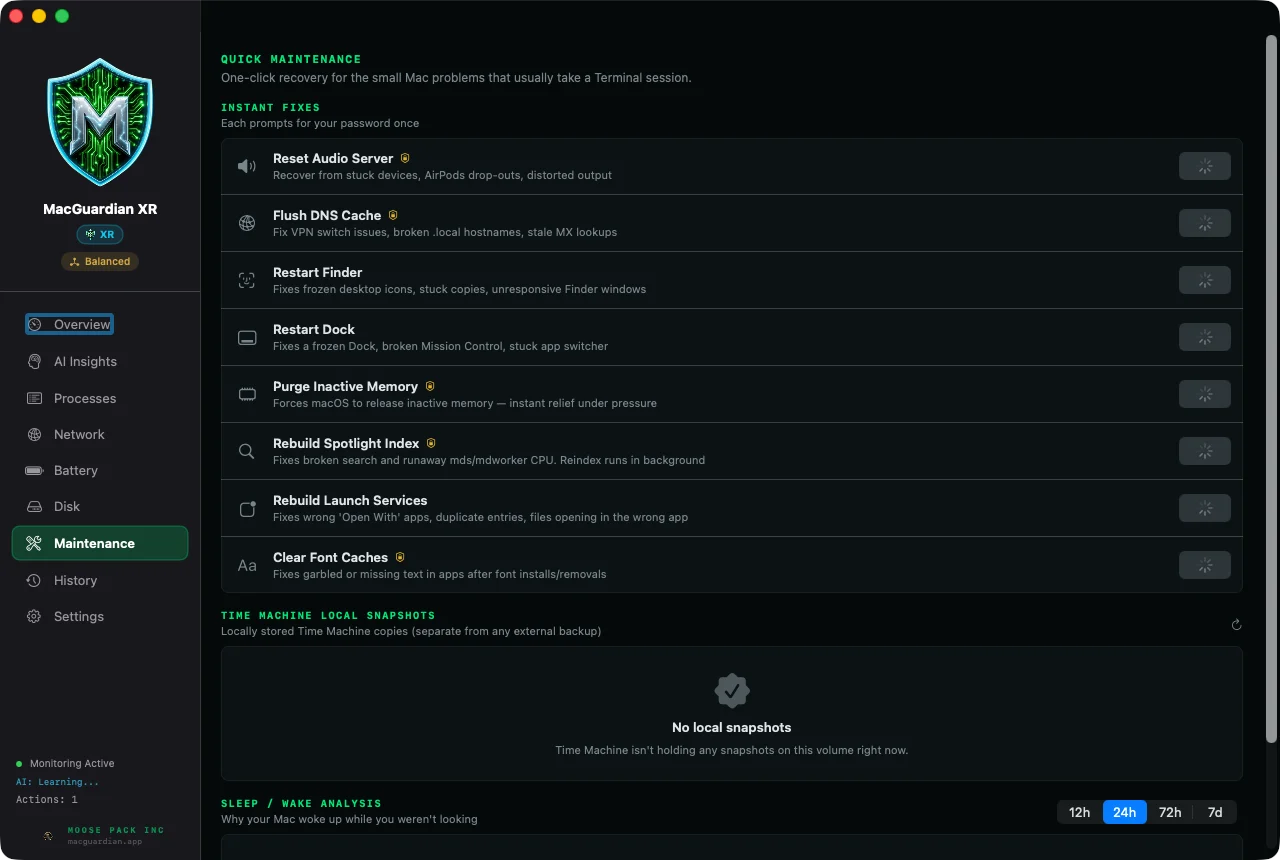The width and height of the screenshot is (1280, 860).
Task: Open Disk using its drive icon
Action: point(34,506)
